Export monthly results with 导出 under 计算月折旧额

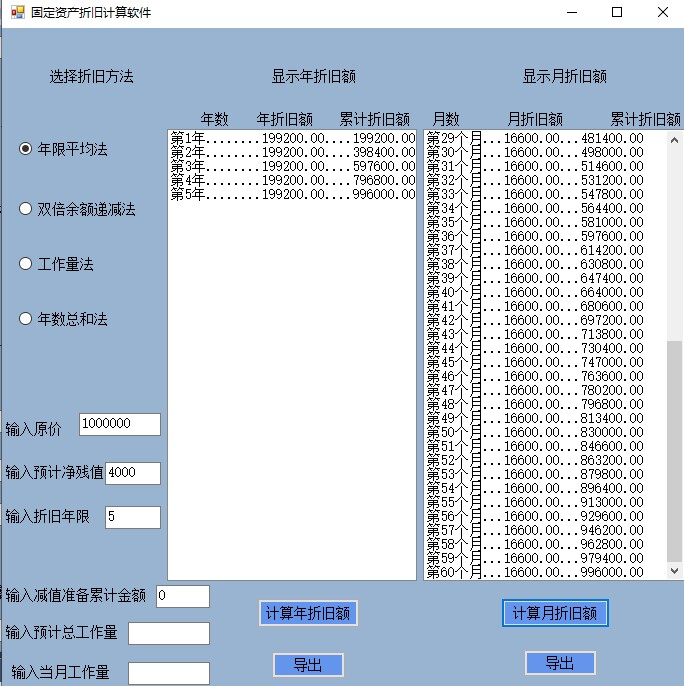tap(560, 663)
